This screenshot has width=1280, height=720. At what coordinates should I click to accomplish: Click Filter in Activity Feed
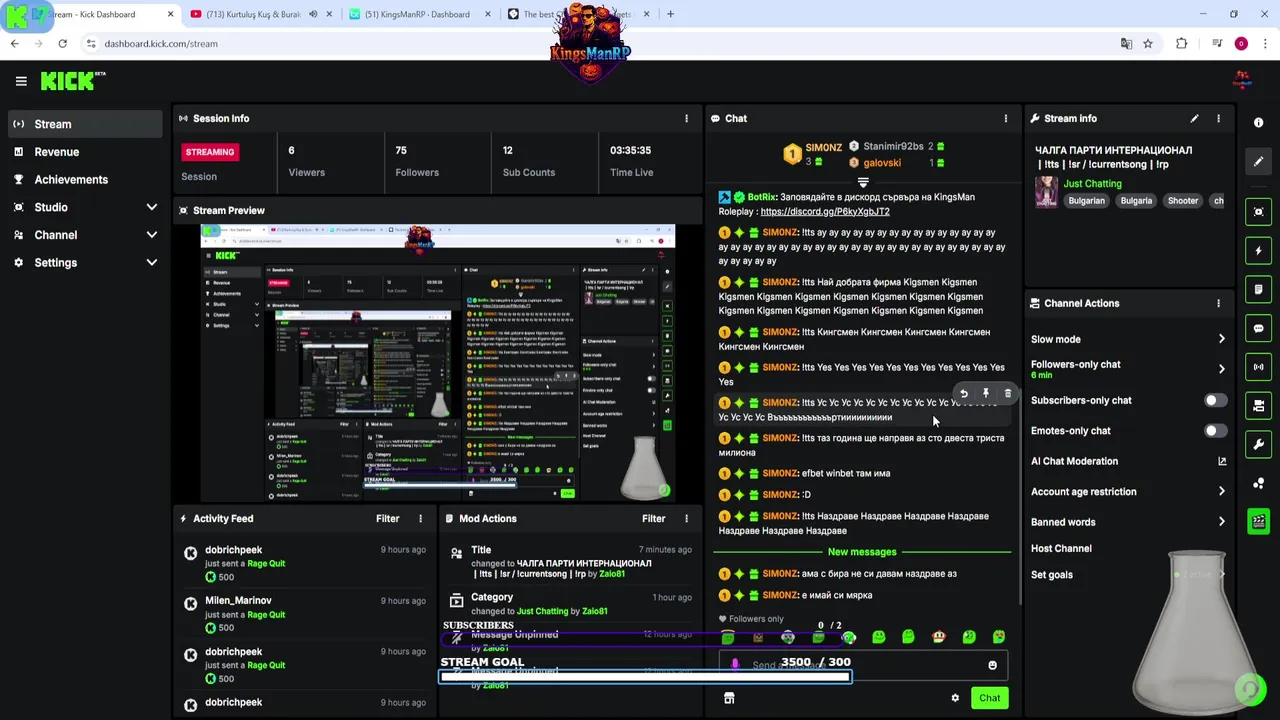coord(387,518)
